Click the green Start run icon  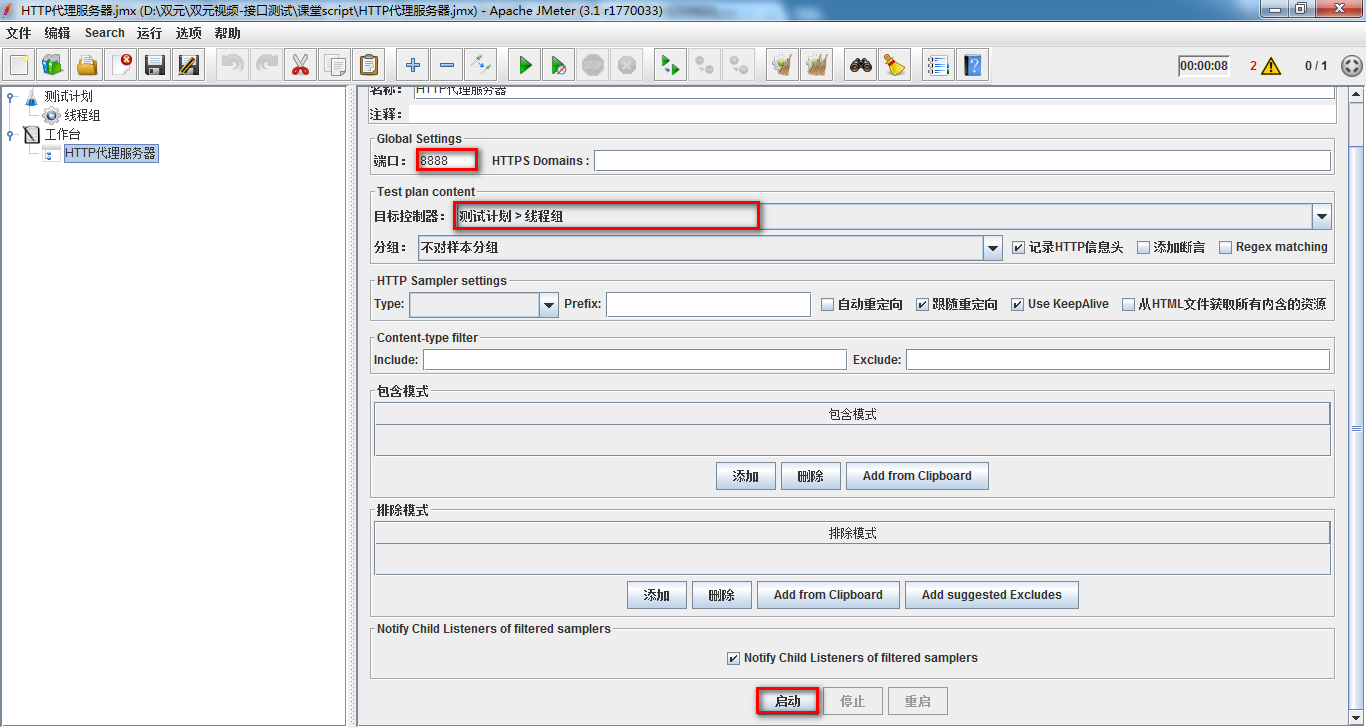click(x=524, y=66)
